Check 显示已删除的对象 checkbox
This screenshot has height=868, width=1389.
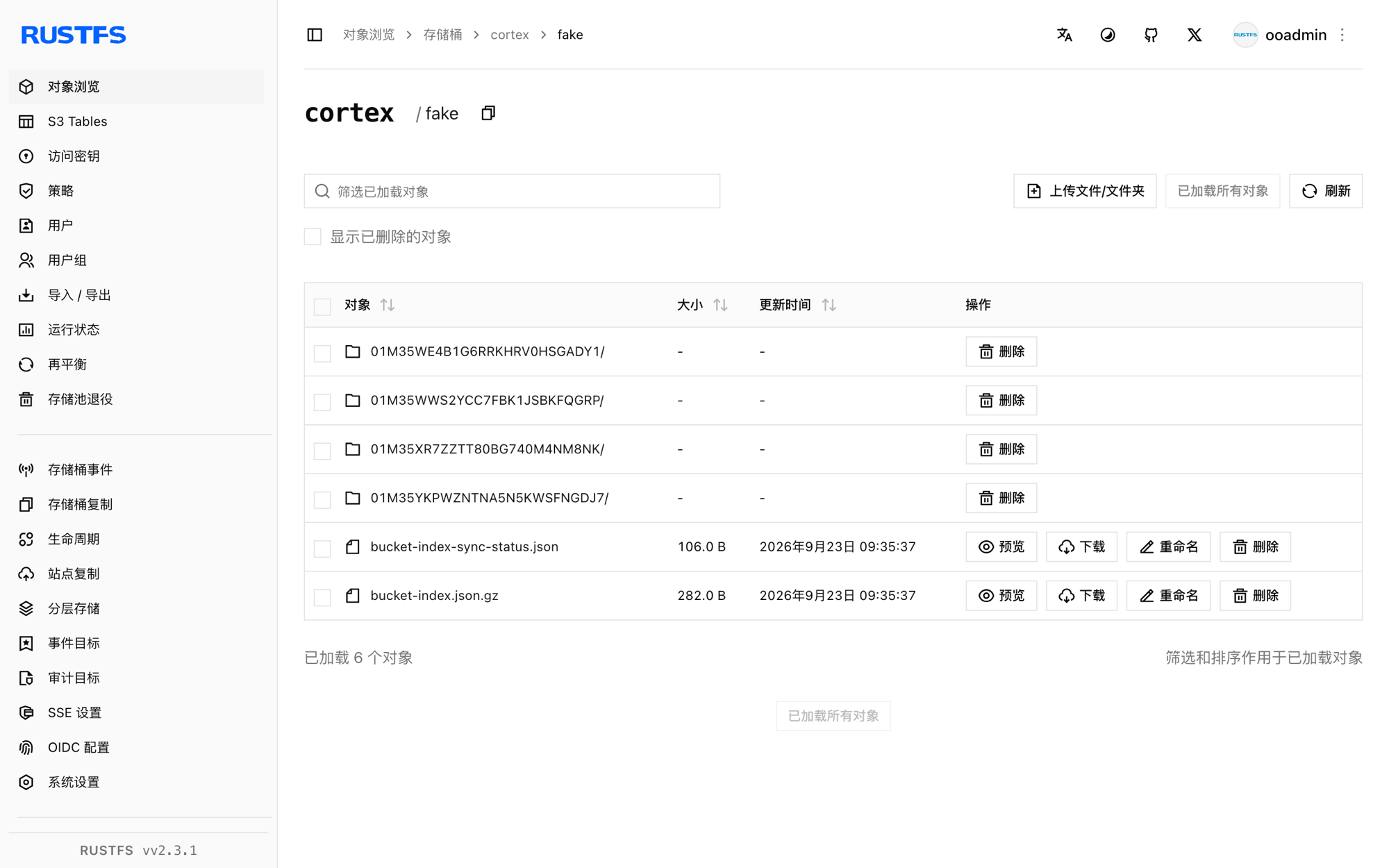(x=313, y=237)
